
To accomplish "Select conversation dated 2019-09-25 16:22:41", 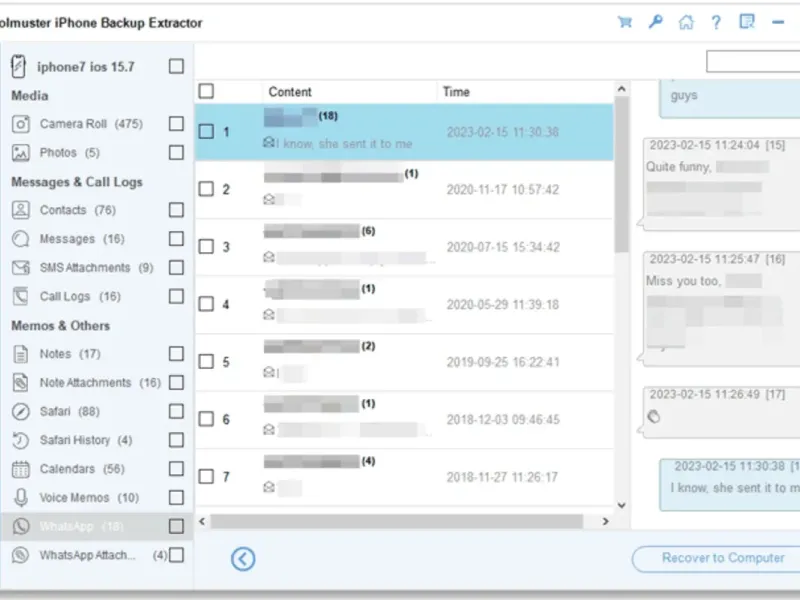I will tap(404, 362).
